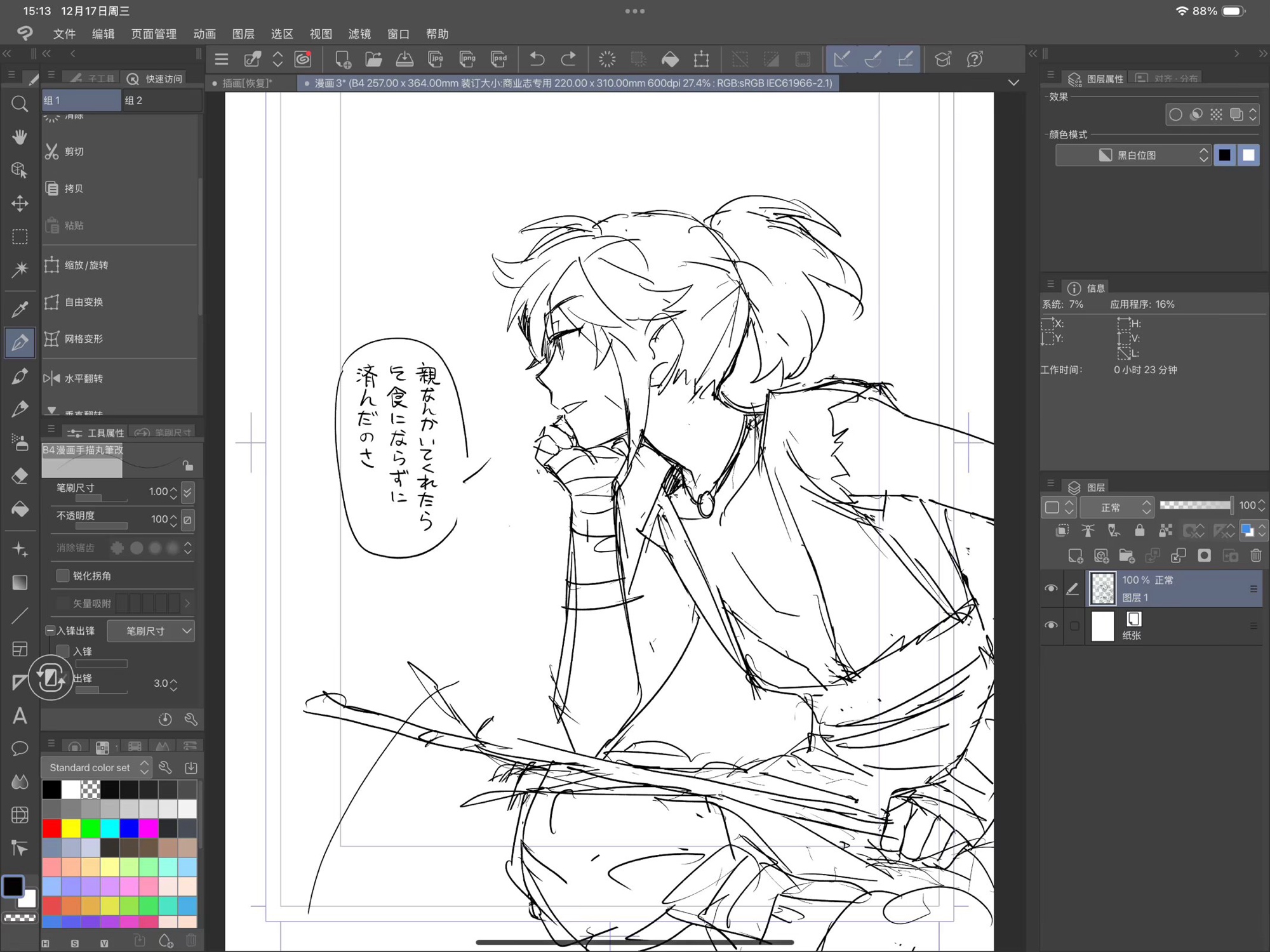Enable the 入锋 checkbox
Image resolution: width=1270 pixels, height=952 pixels.
[x=63, y=651]
